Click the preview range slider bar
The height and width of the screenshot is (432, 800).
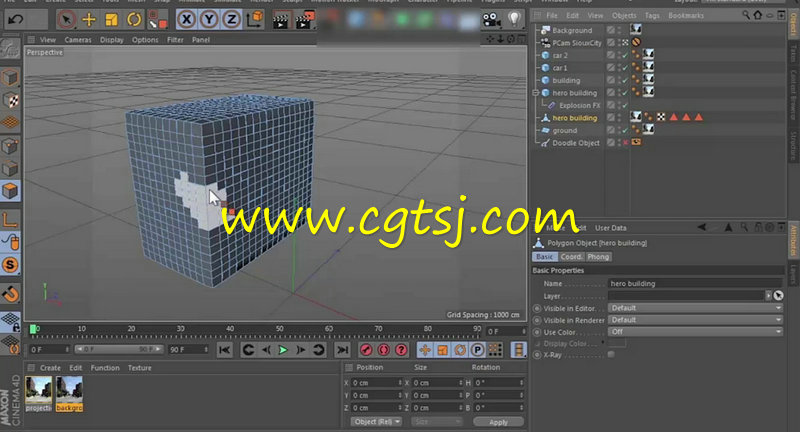click(118, 349)
